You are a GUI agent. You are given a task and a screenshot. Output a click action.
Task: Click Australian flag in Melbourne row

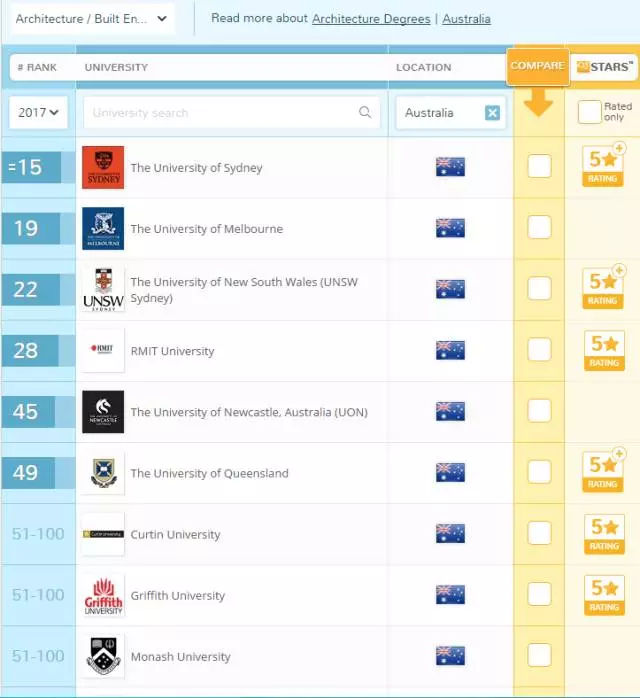pyautogui.click(x=450, y=228)
